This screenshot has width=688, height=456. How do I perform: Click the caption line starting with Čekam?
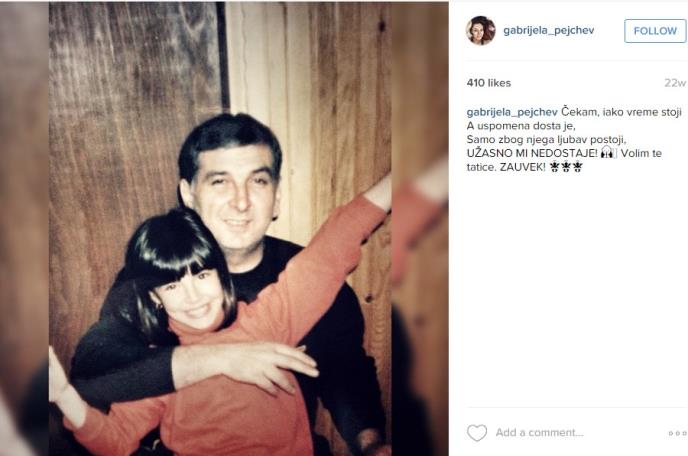click(621, 112)
